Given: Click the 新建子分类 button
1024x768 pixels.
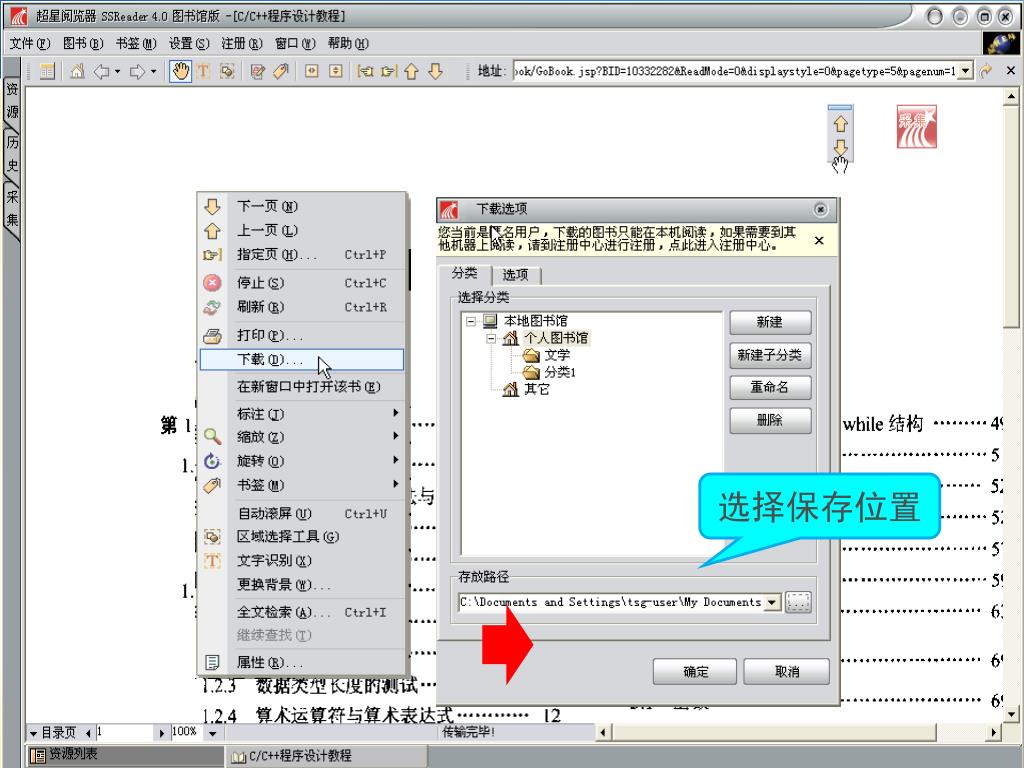Looking at the screenshot, I should (x=770, y=355).
